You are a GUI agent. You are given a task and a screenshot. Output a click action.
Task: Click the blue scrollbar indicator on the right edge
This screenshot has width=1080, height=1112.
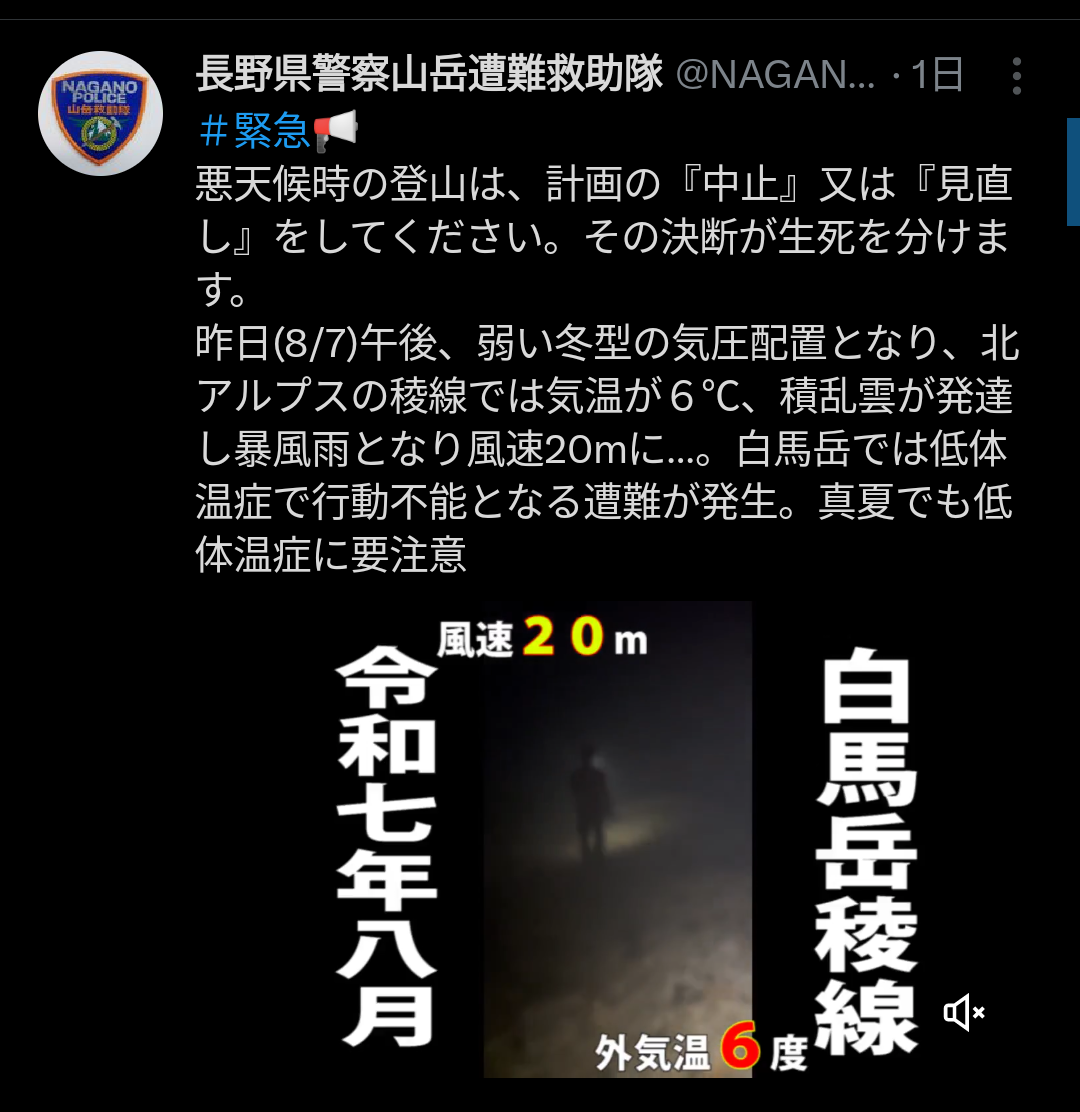coord(1073,172)
